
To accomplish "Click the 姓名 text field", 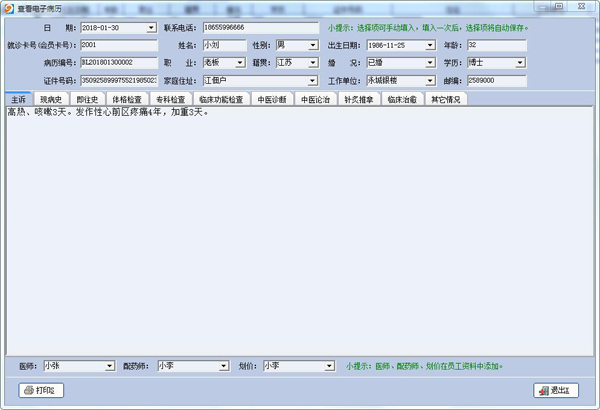I will pos(223,45).
